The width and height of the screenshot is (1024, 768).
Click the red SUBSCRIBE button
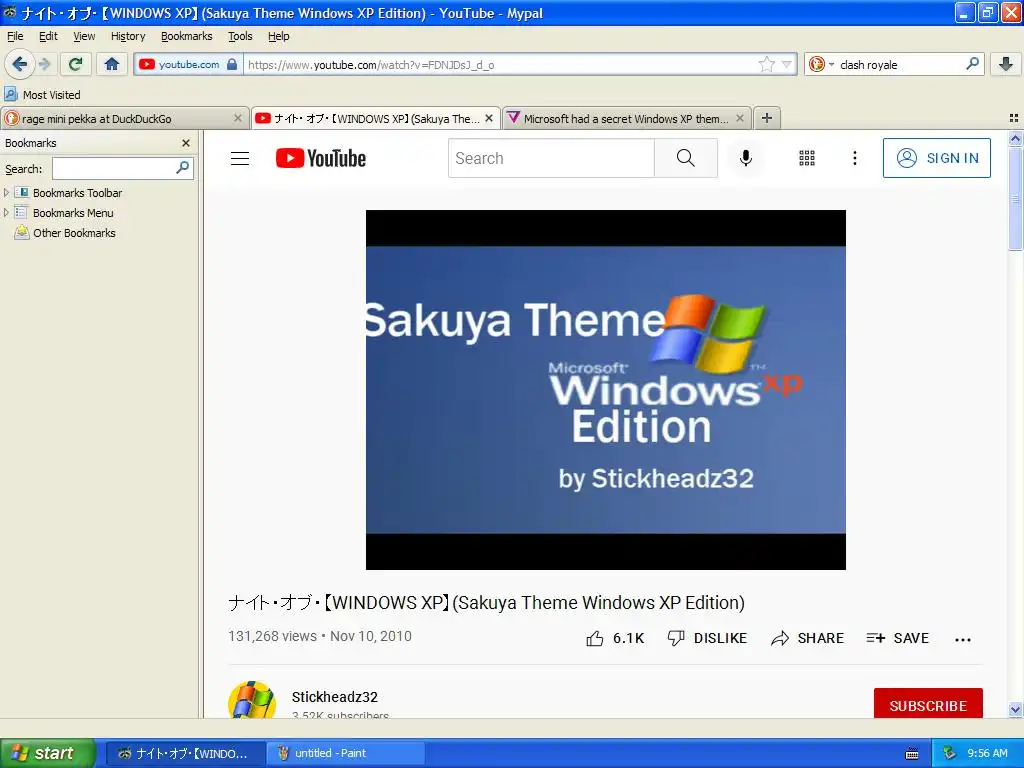coord(927,704)
